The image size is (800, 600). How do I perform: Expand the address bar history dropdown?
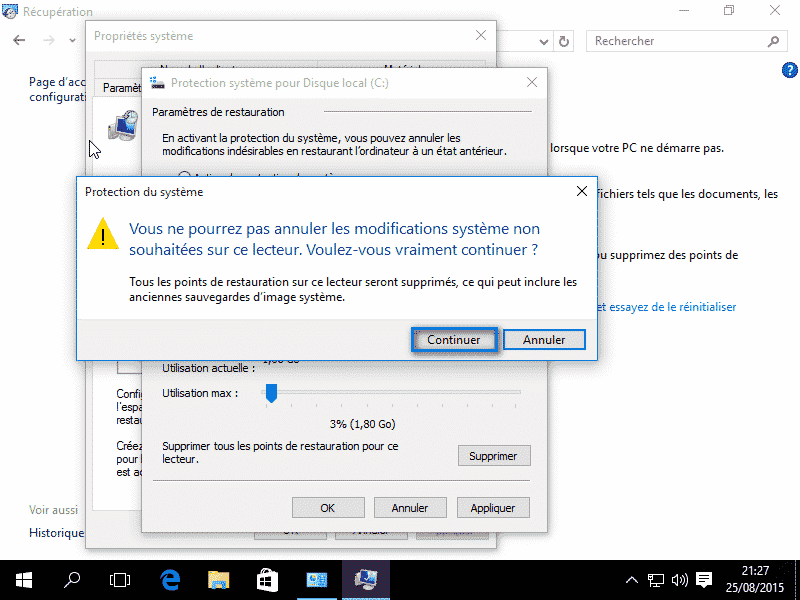coord(543,41)
